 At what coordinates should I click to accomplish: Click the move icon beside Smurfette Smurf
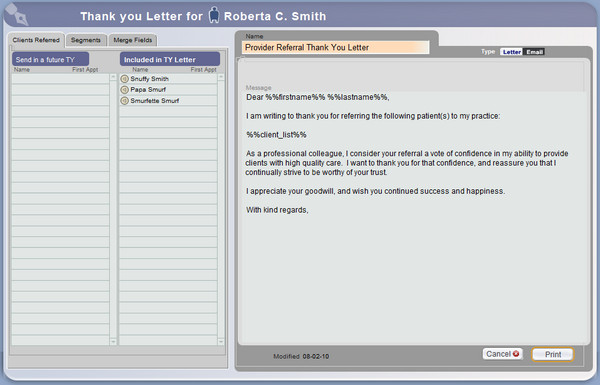pyautogui.click(x=124, y=101)
